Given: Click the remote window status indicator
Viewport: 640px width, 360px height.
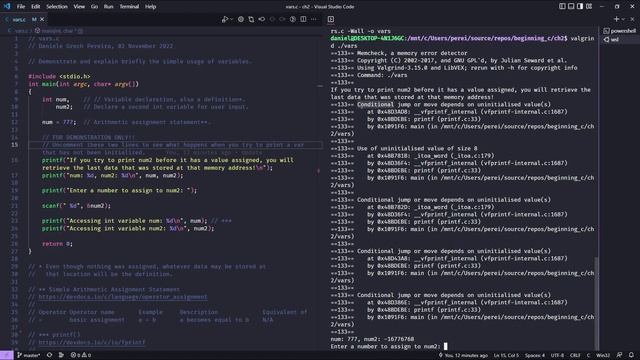Looking at the screenshot, I should point(7,355).
